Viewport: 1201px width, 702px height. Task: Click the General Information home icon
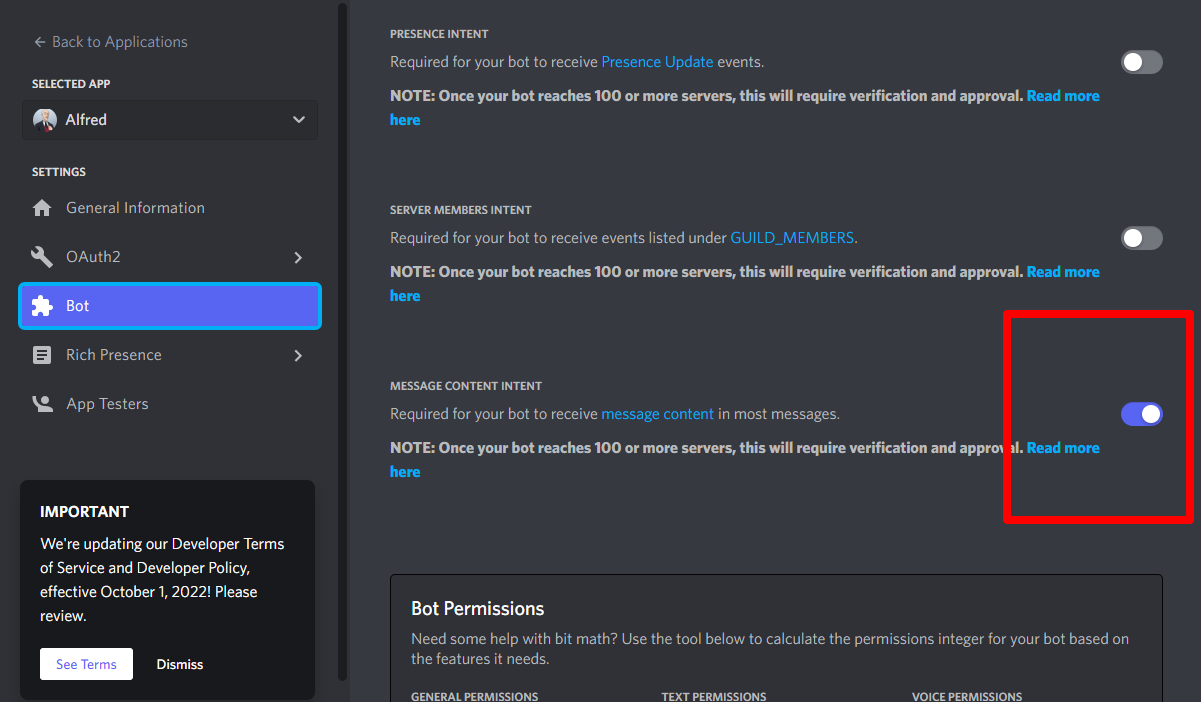pos(42,208)
